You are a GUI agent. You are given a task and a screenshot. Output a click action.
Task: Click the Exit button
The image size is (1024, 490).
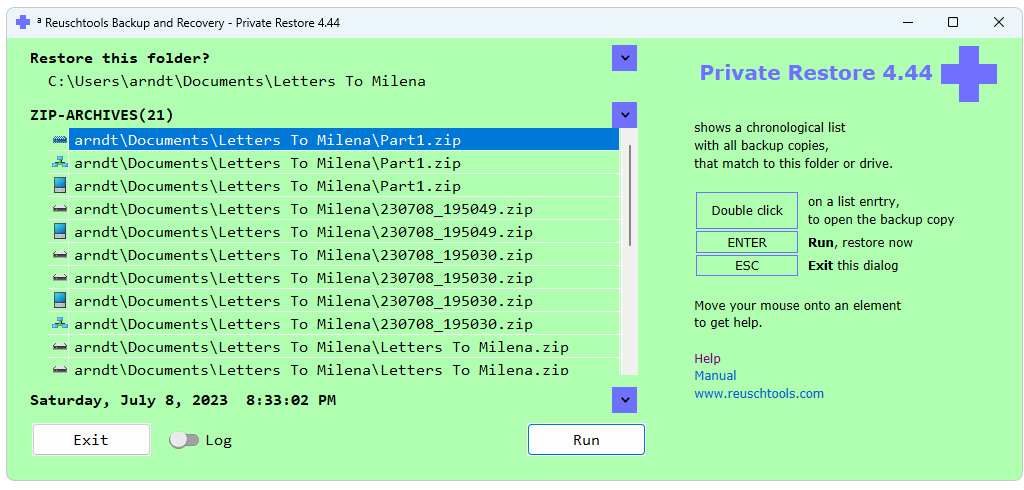(x=91, y=440)
